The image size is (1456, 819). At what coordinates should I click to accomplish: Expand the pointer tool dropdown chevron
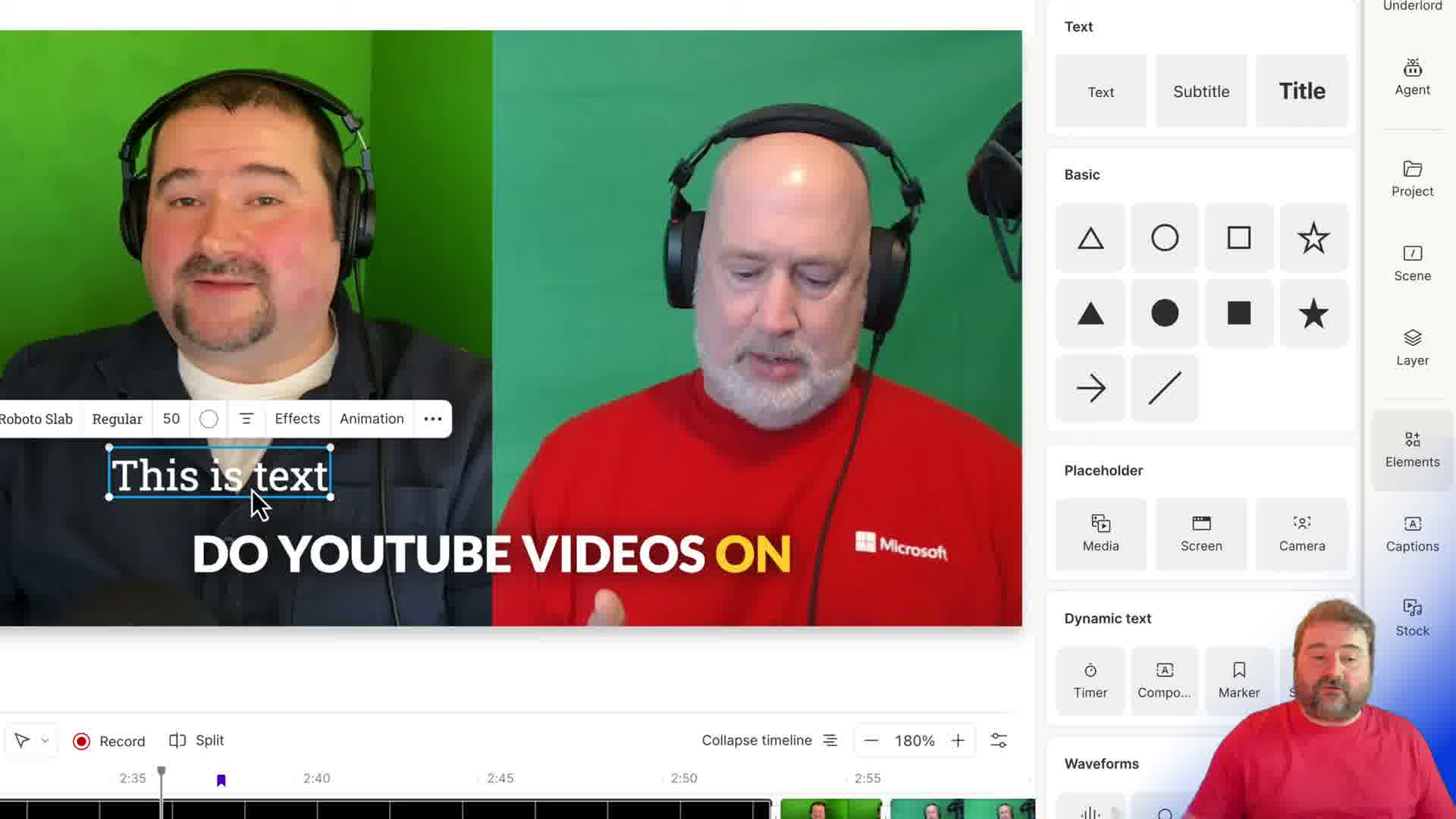click(45, 740)
